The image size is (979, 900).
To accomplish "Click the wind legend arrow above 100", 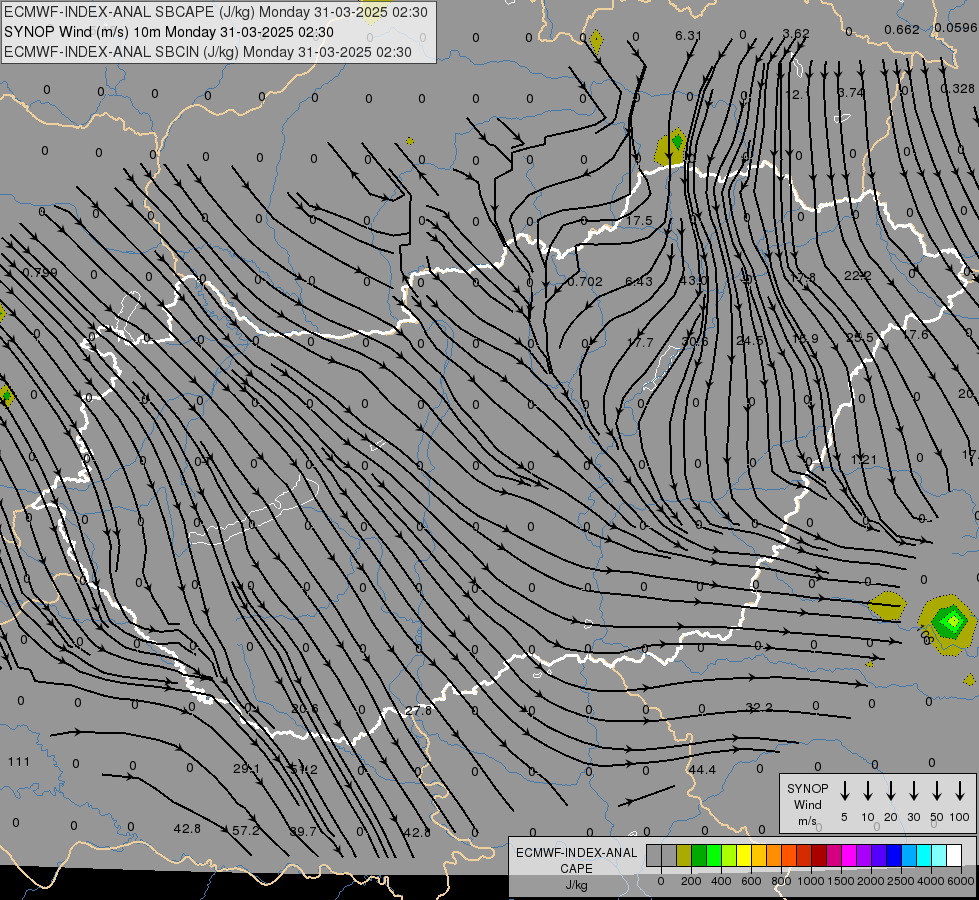I will coord(960,791).
